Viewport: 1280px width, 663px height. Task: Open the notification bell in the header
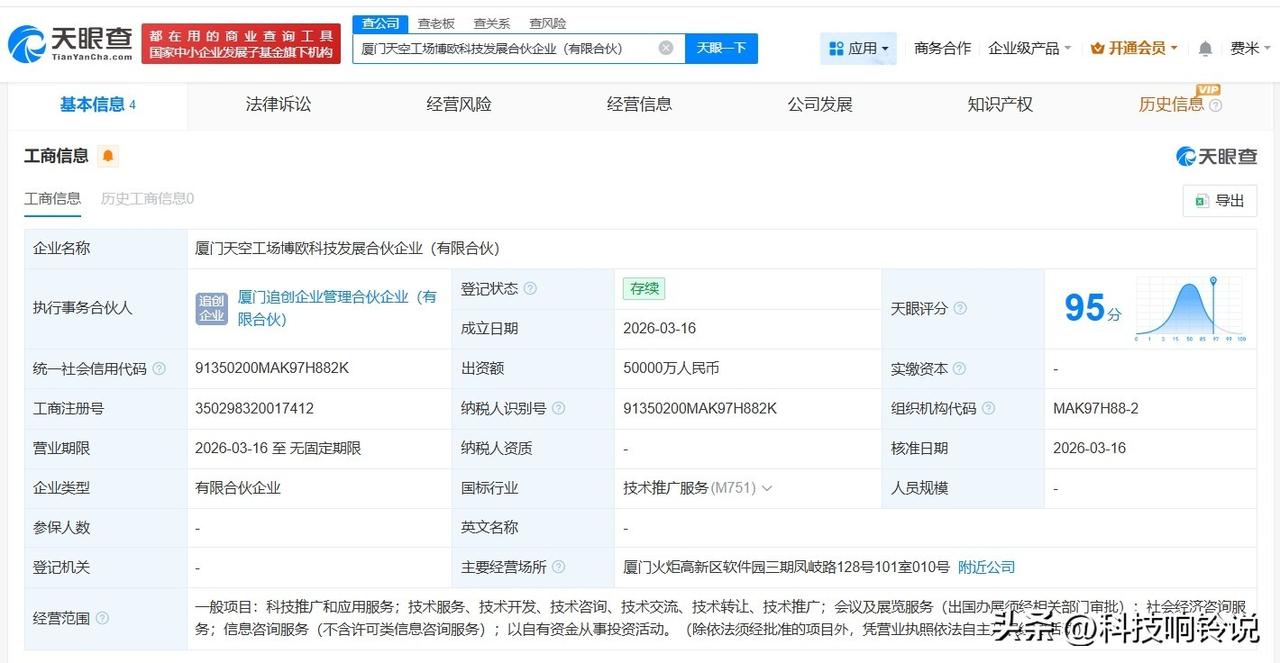pos(1205,48)
